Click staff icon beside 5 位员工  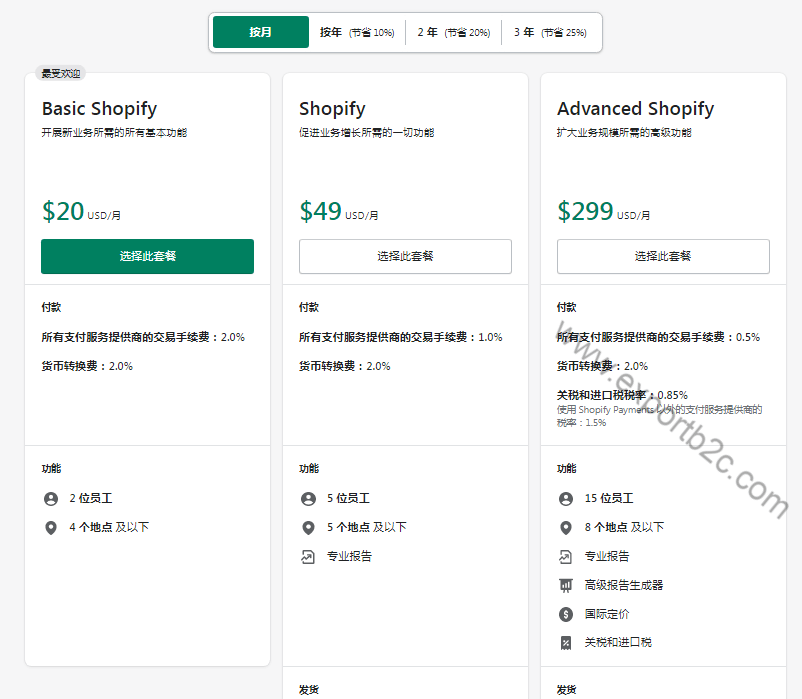[308, 499]
